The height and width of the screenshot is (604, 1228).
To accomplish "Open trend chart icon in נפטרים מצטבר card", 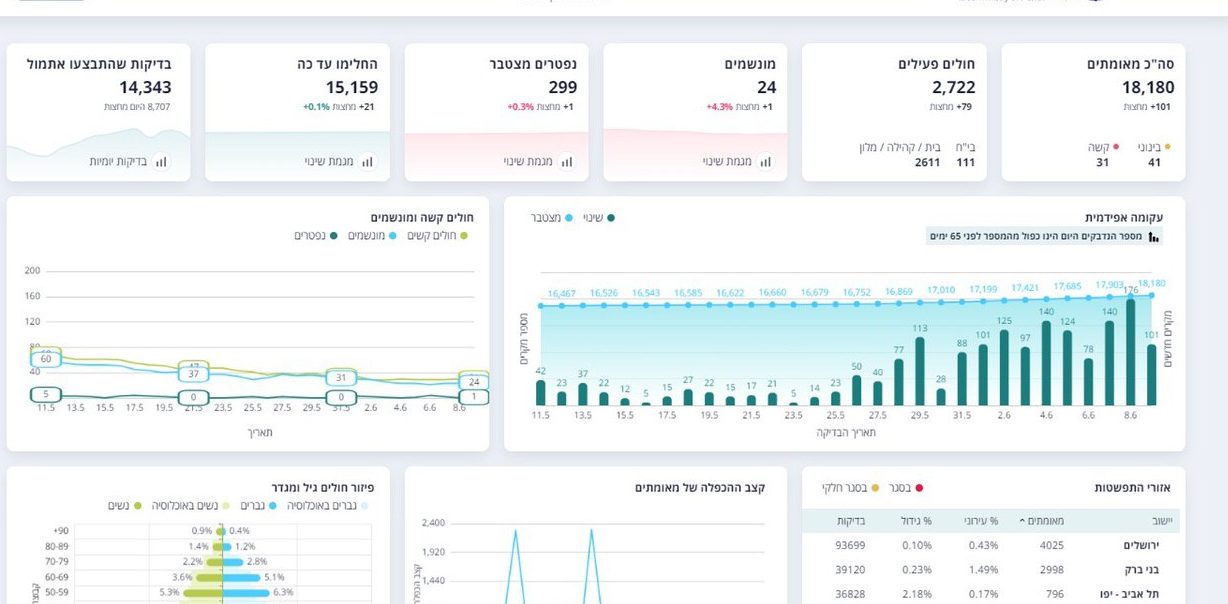I will point(566,161).
